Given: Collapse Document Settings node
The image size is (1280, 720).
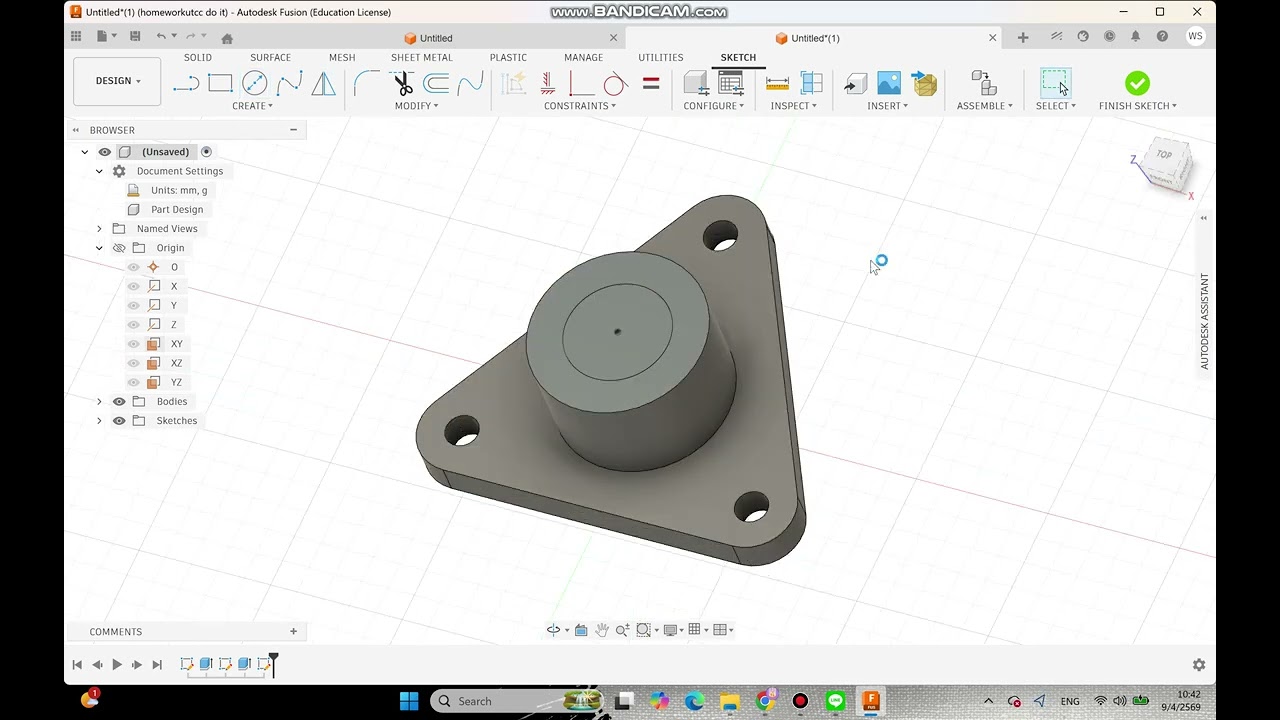Looking at the screenshot, I should tap(99, 171).
